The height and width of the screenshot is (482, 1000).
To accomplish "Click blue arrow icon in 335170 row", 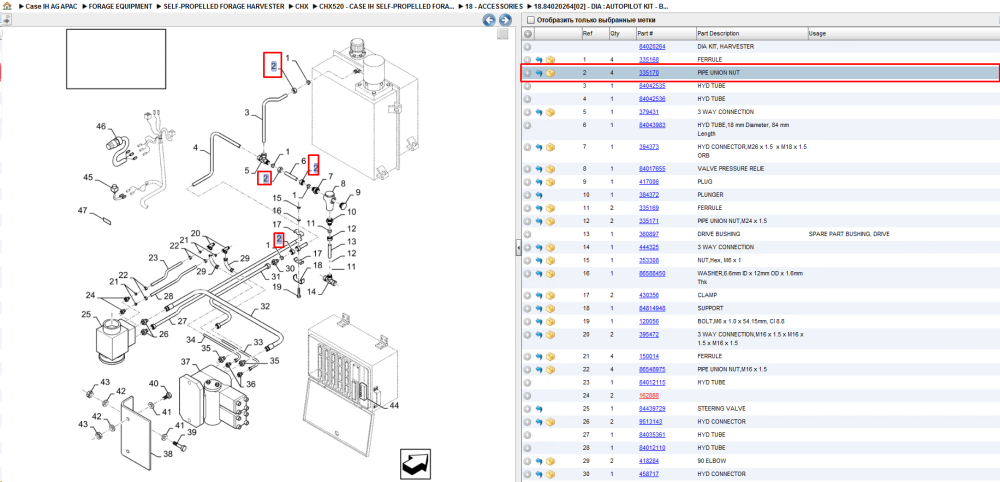I will point(539,73).
